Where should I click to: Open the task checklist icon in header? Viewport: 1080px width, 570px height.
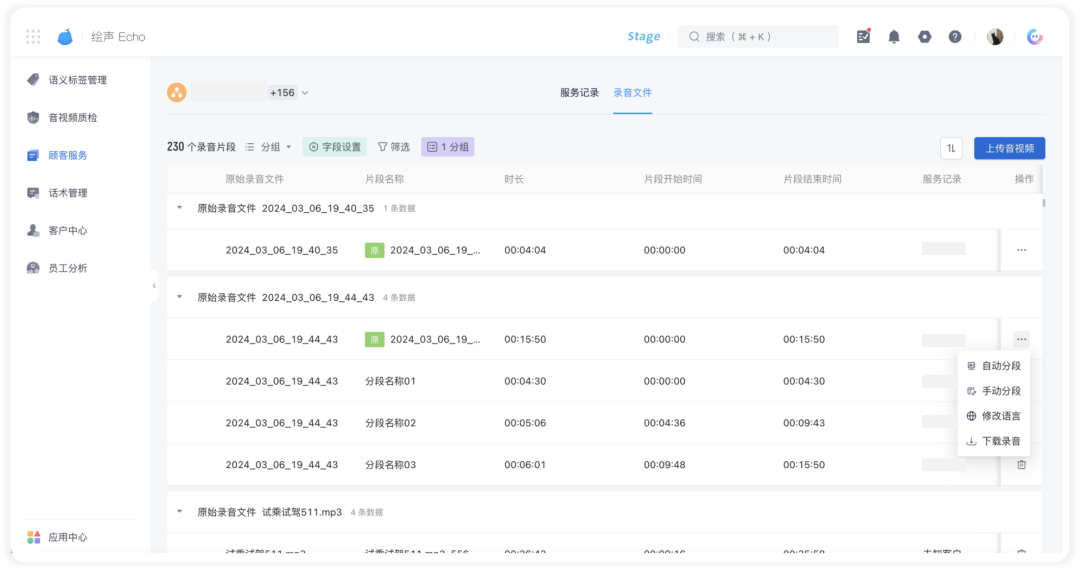click(864, 36)
